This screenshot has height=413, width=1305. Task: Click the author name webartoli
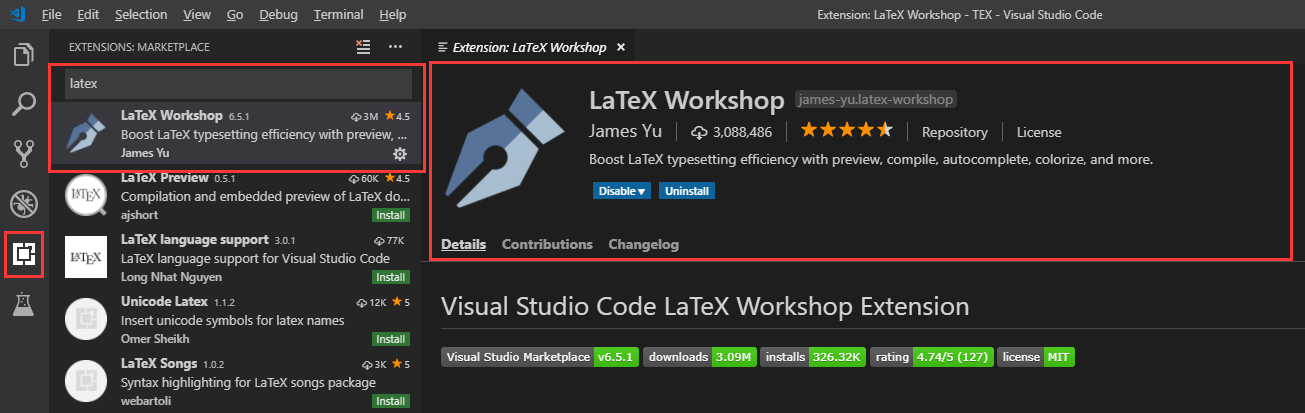(x=145, y=401)
